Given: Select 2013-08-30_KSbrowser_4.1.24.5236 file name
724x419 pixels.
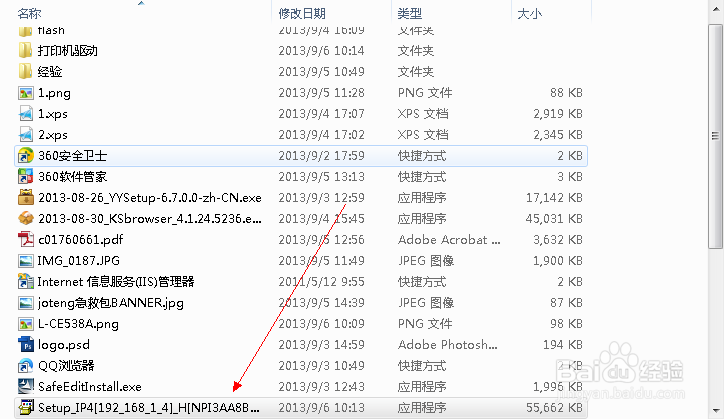Looking at the screenshot, I should coord(150,219).
